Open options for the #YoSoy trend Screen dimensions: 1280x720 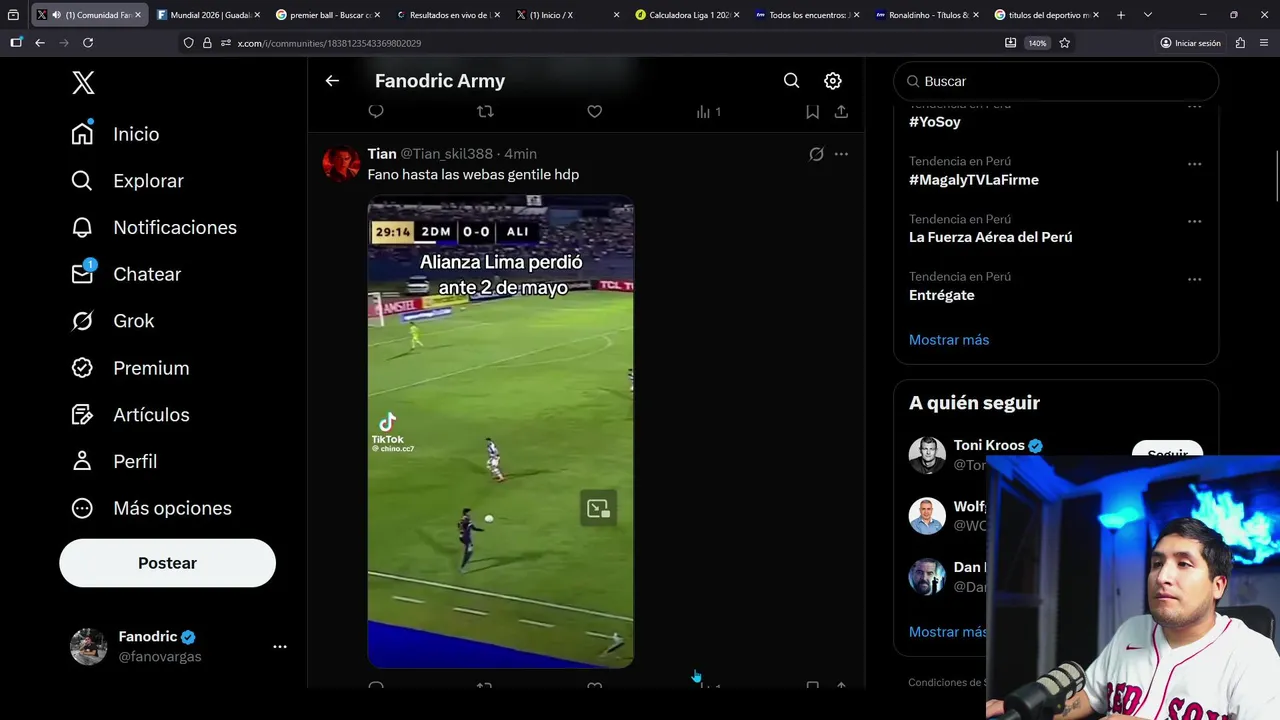1194,106
